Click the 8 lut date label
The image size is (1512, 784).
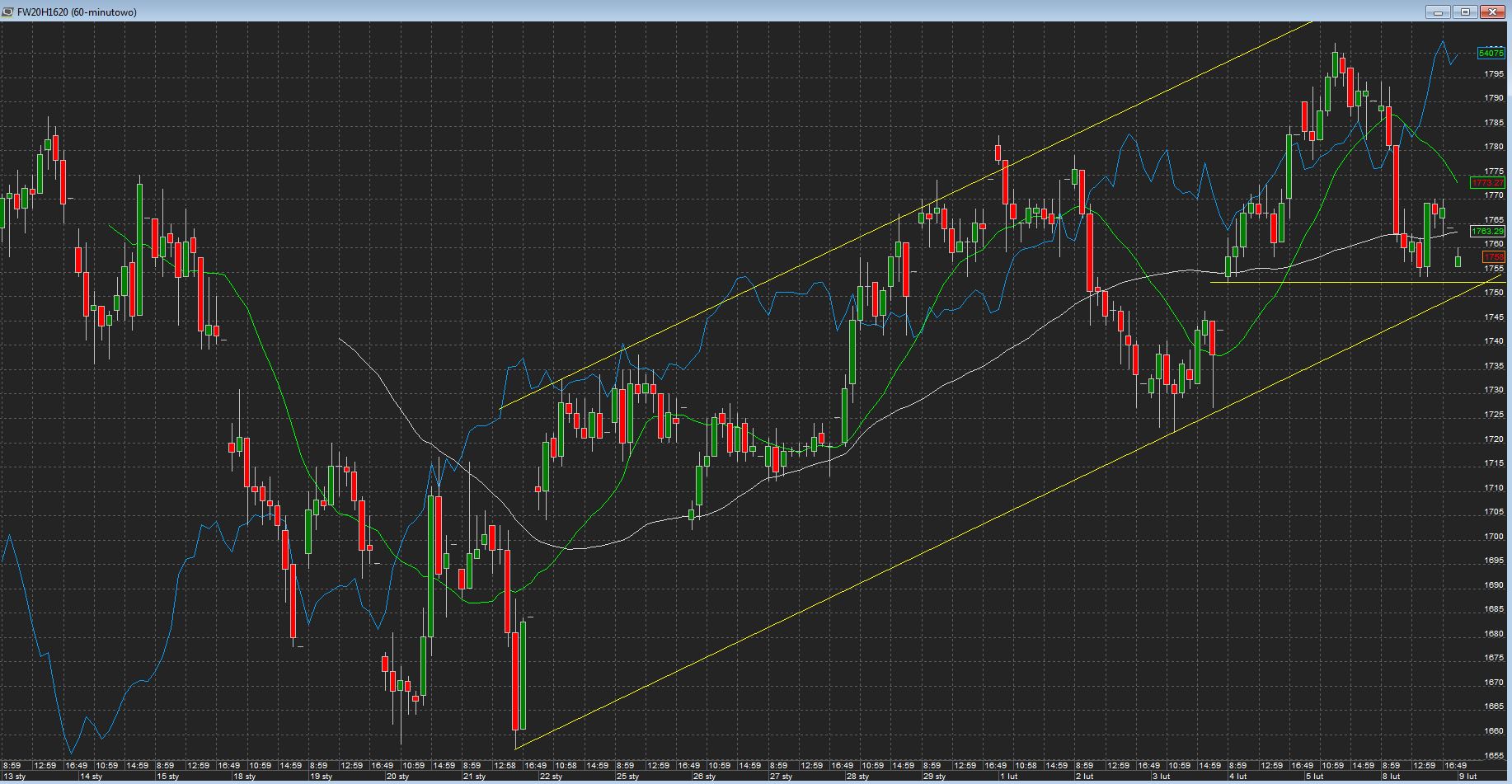coord(1392,777)
